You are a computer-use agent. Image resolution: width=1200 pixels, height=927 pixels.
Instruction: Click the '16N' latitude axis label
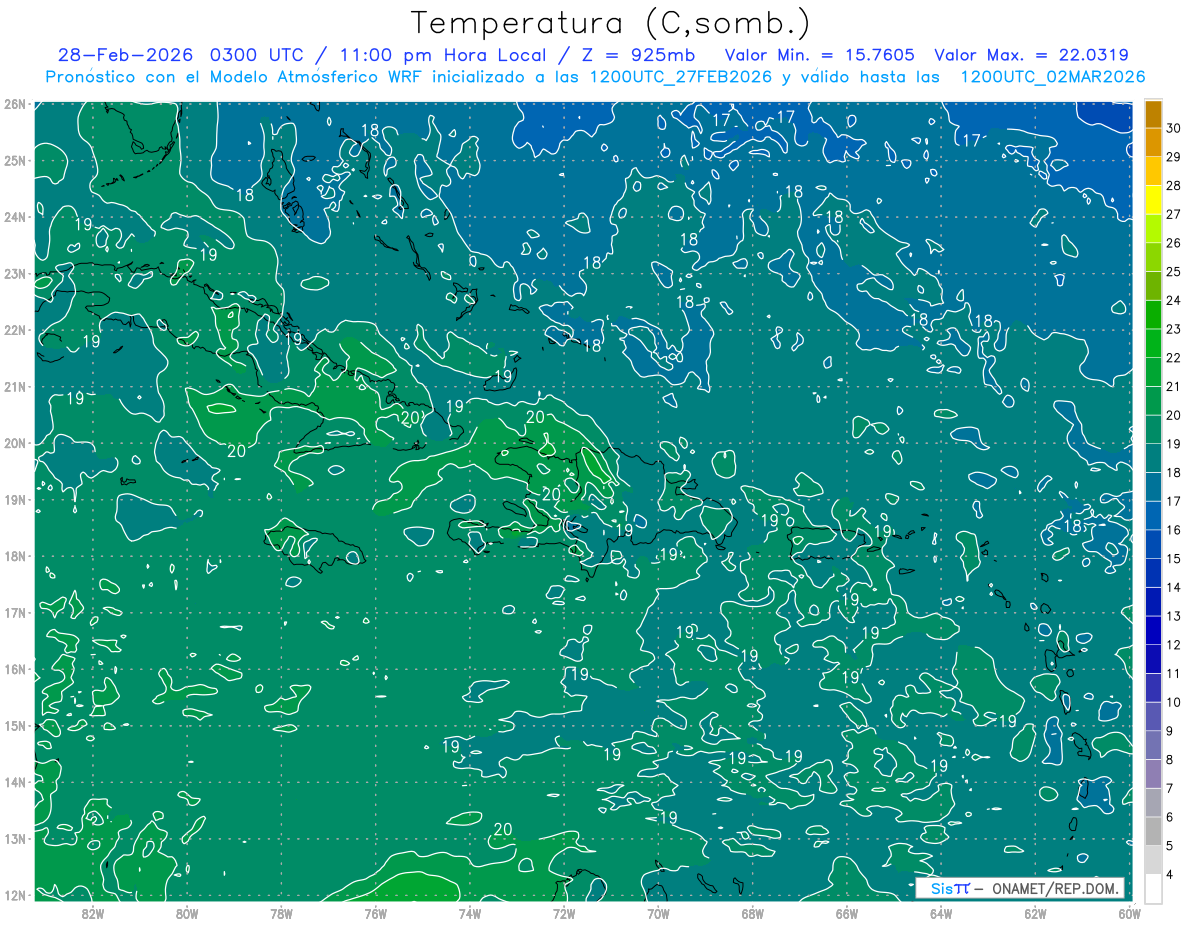click(14, 669)
